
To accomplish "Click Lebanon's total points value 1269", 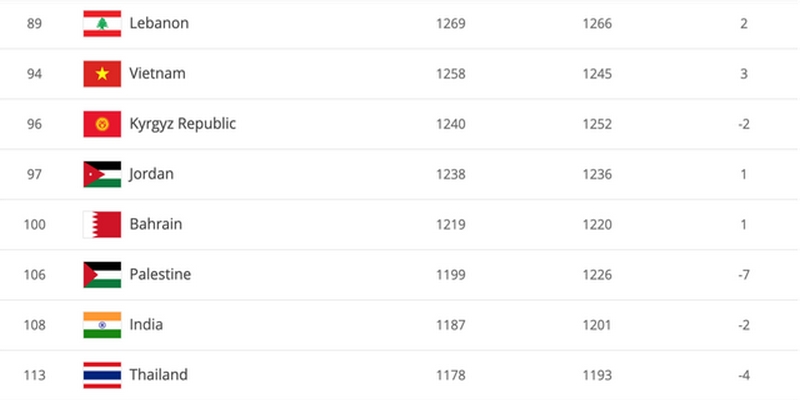I will point(451,23).
